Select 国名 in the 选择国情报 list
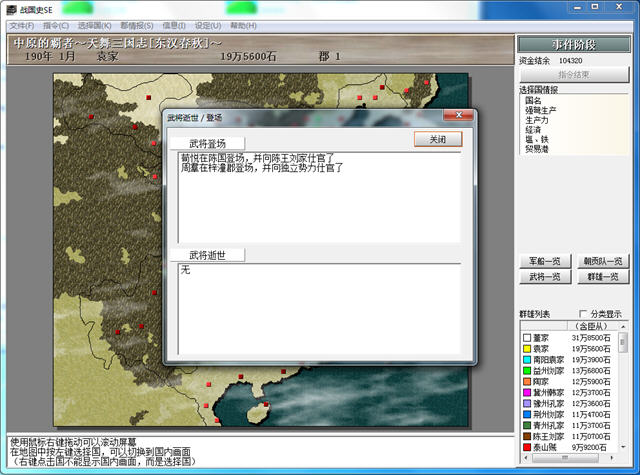Screen dimensions: 640x475 pos(533,100)
